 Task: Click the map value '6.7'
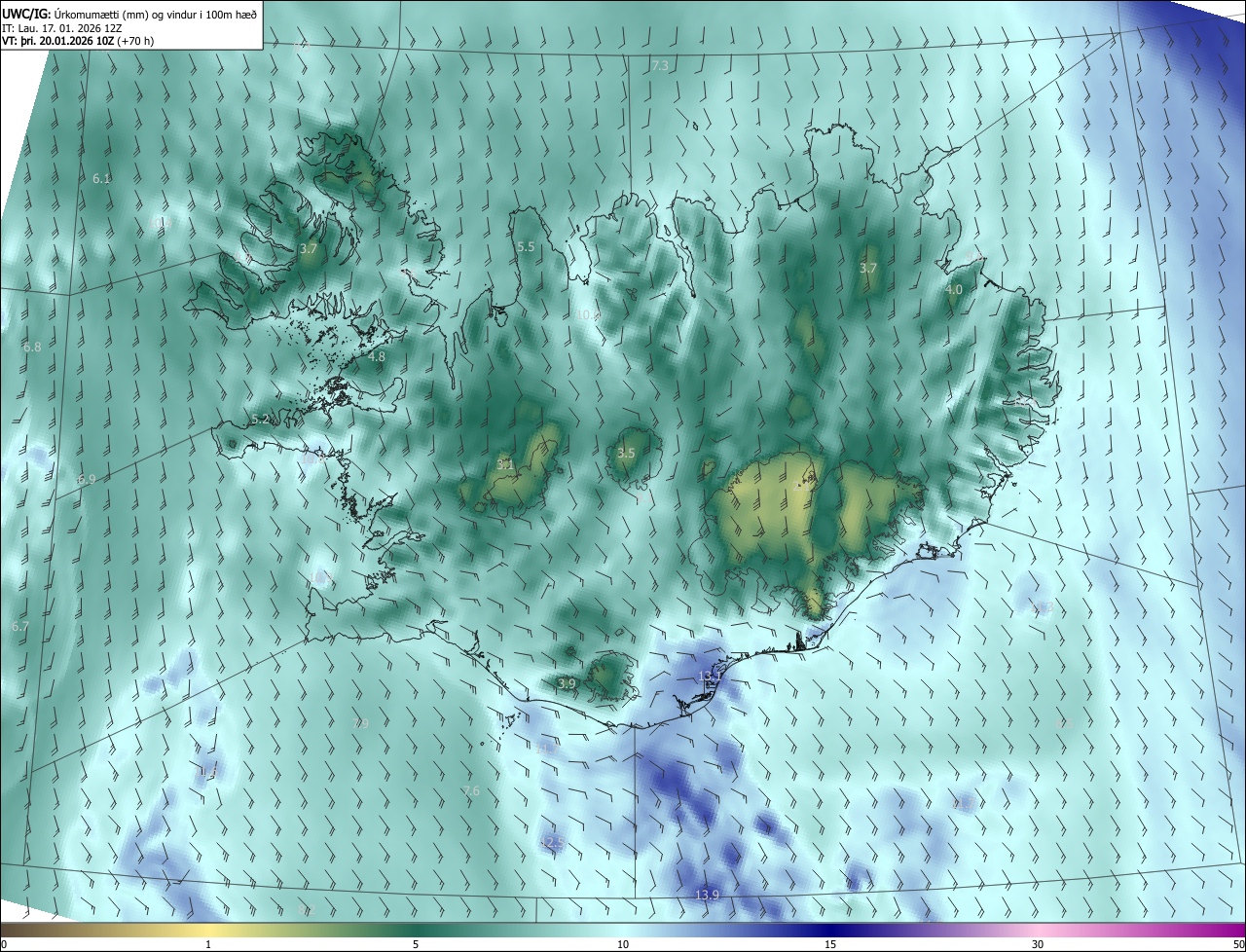pos(19,627)
